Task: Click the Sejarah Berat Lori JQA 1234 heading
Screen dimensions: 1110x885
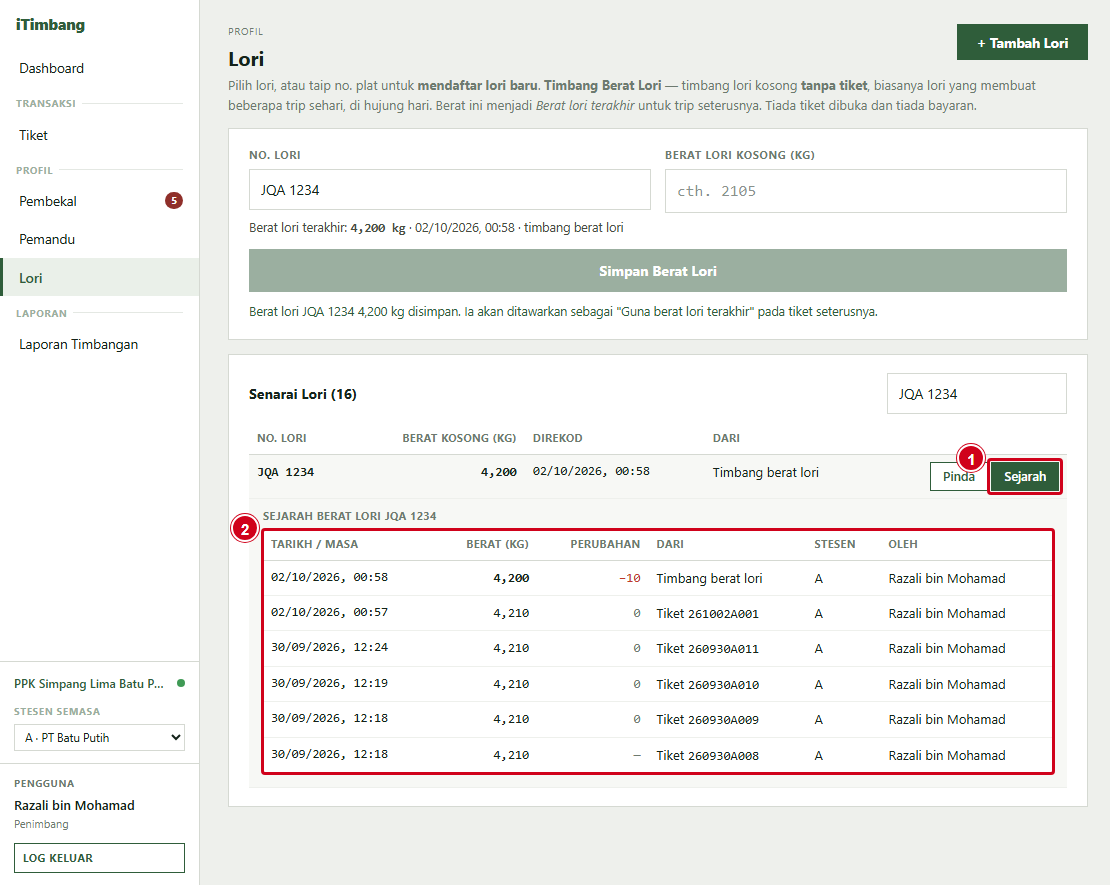Action: point(350,516)
